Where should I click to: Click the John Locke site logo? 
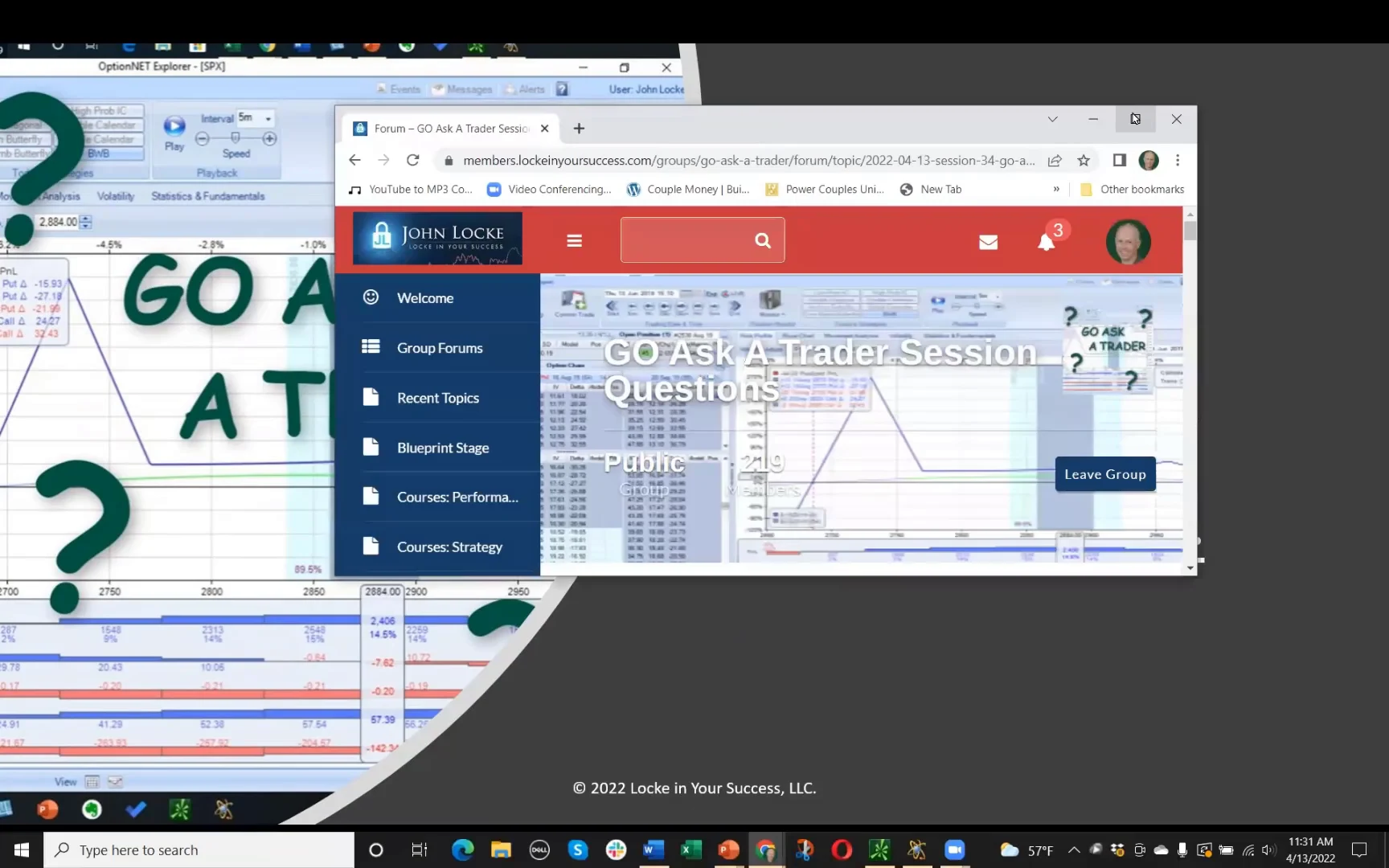click(437, 238)
